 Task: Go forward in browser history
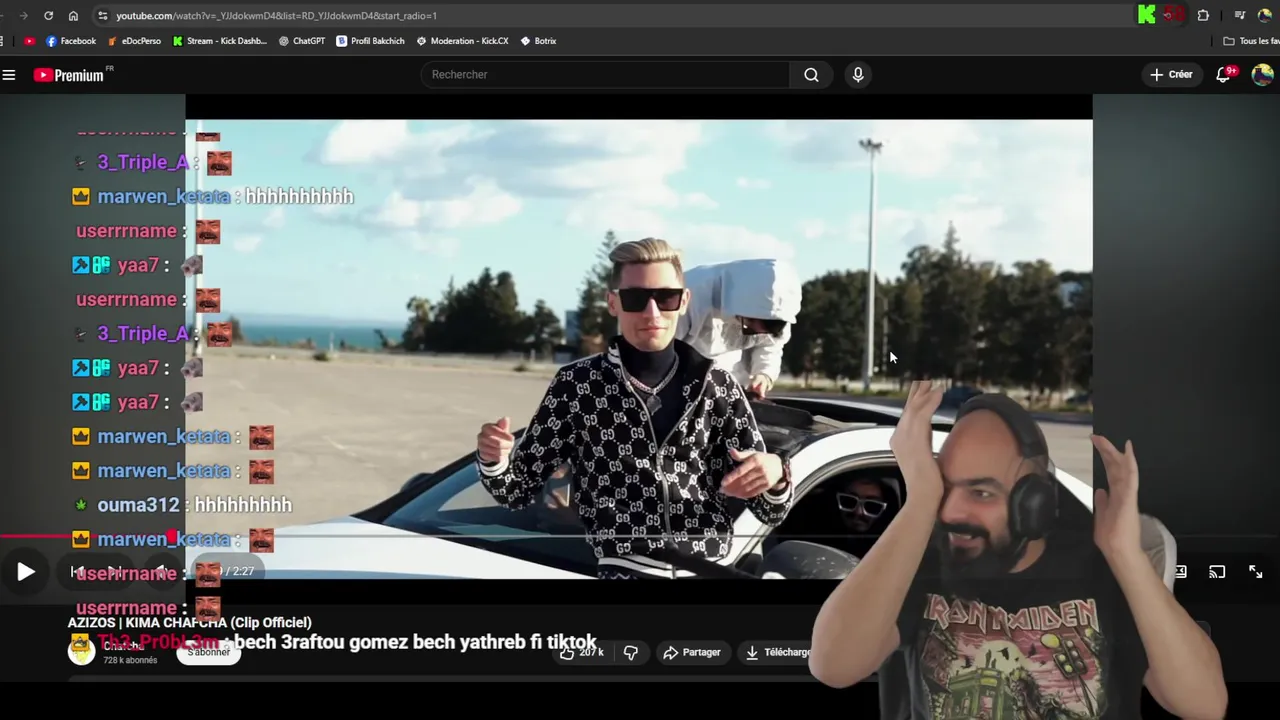click(x=23, y=16)
